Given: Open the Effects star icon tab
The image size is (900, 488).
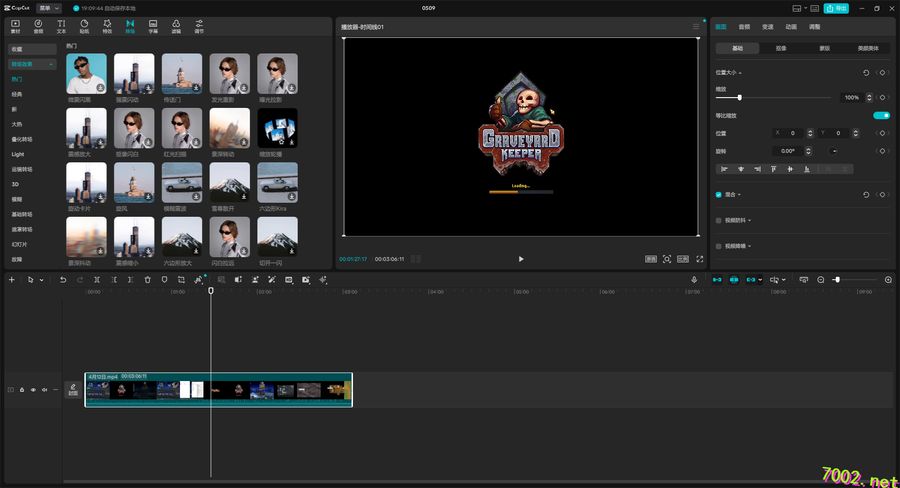Looking at the screenshot, I should (107, 26).
